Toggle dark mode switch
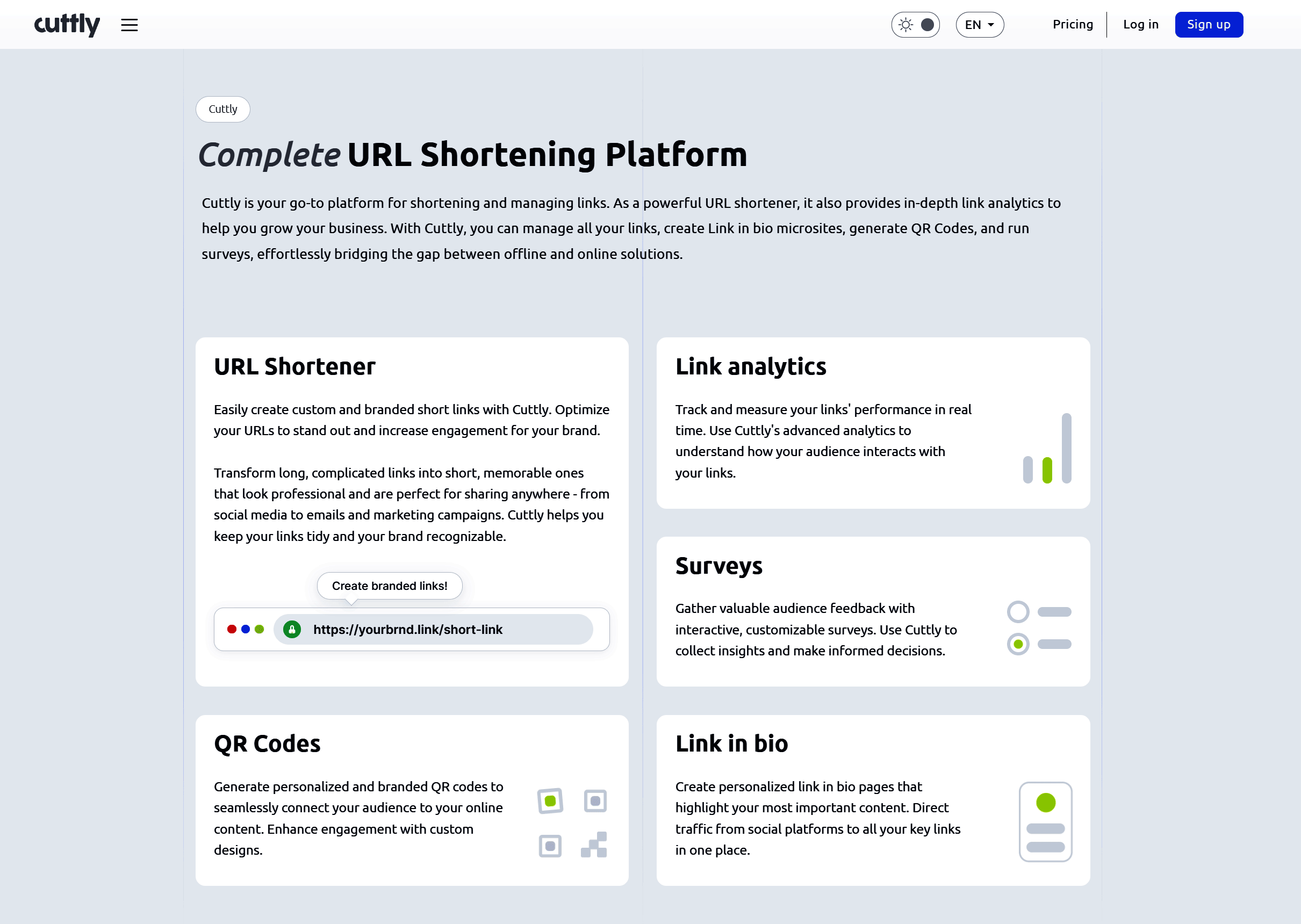 [926, 25]
